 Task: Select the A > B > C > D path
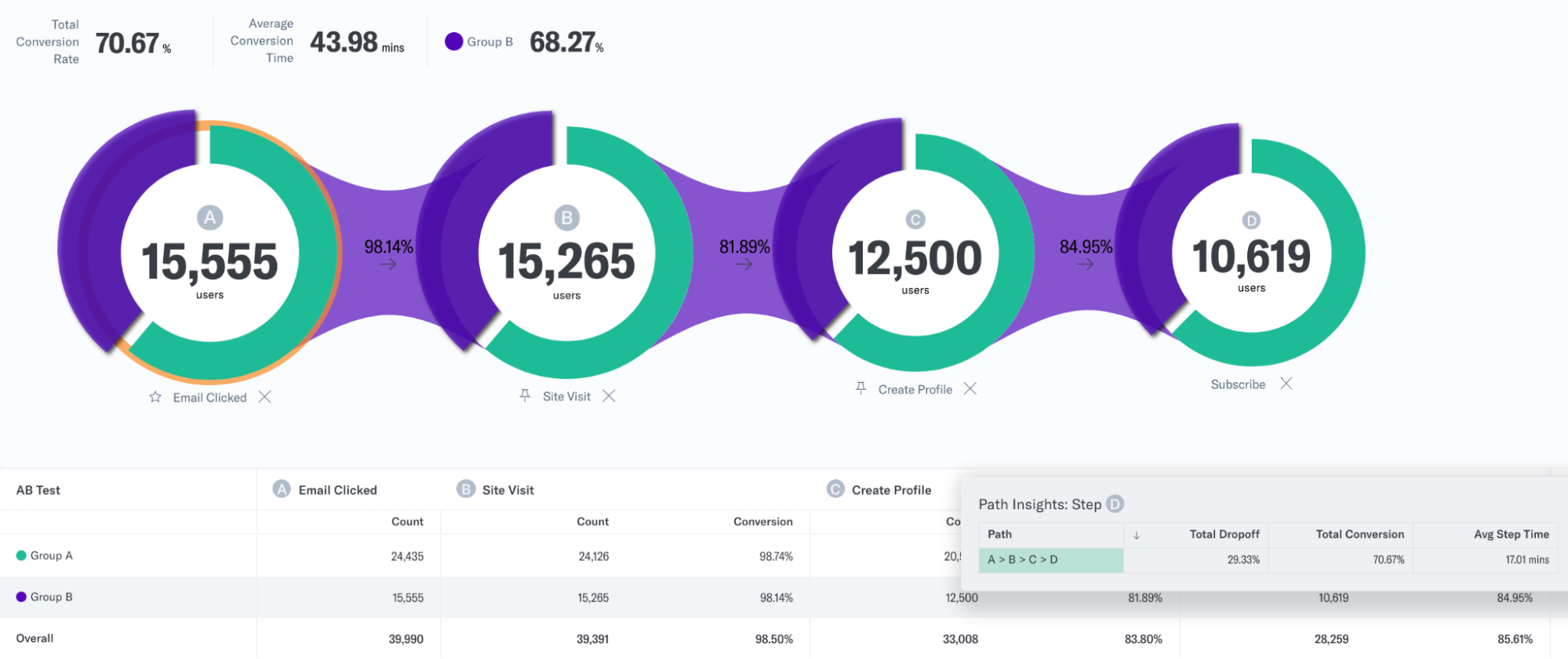(x=1051, y=560)
